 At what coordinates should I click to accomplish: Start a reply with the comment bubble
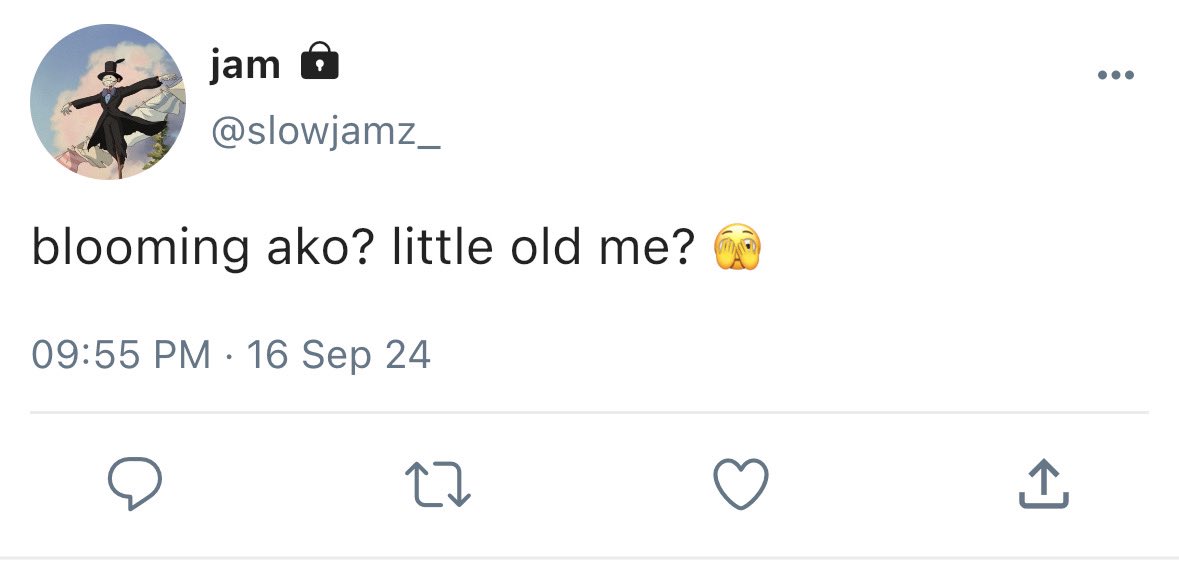tap(135, 484)
